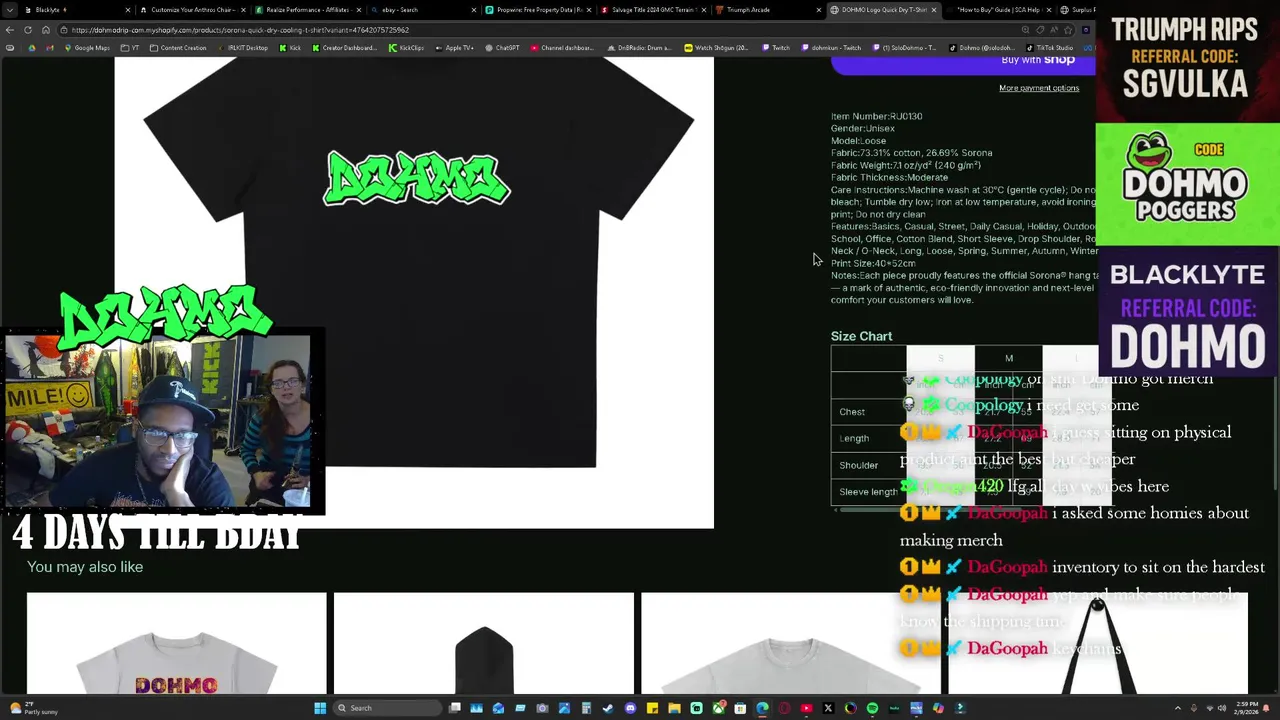This screenshot has height=720, width=1280.
Task: Open Microsoft Store from the taskbar
Action: 740,708
